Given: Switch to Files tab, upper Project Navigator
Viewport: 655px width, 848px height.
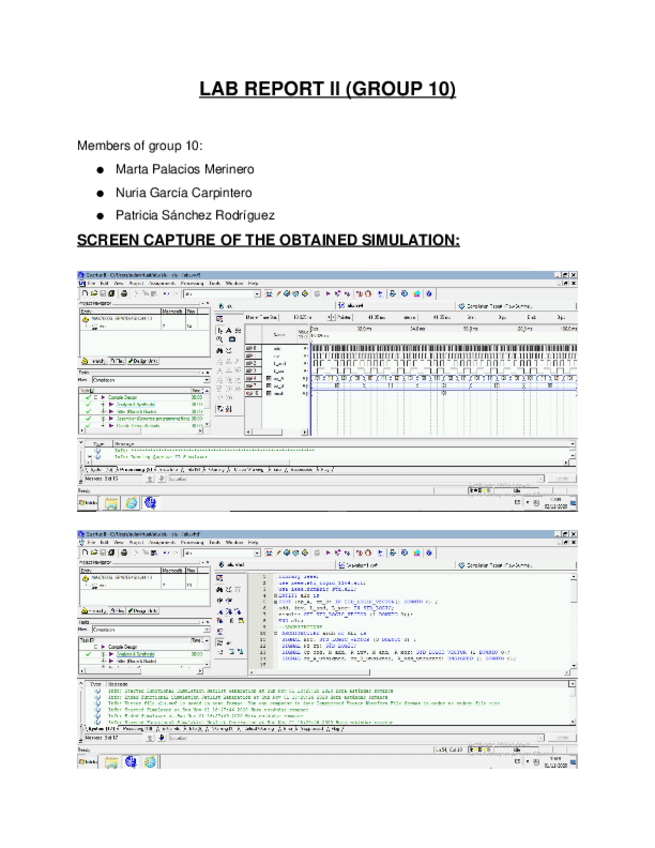Looking at the screenshot, I should (117, 361).
